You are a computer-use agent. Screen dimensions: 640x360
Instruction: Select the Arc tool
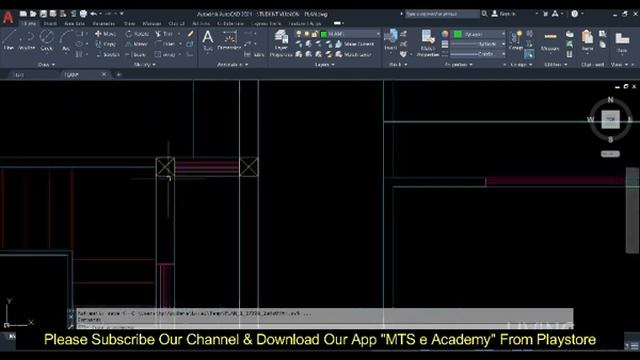tap(66, 40)
